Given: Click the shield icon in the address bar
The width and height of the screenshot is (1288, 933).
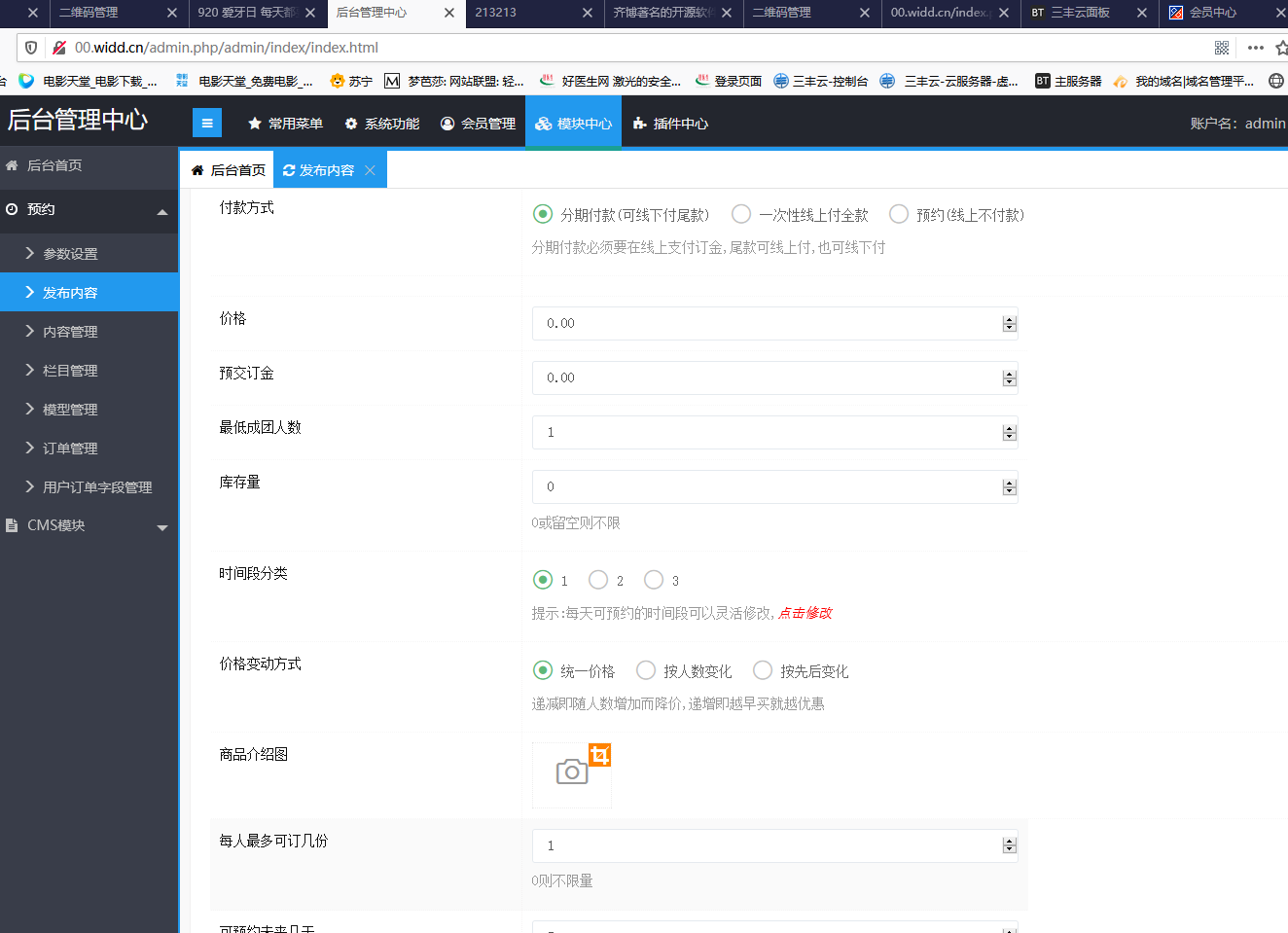Looking at the screenshot, I should (31, 48).
